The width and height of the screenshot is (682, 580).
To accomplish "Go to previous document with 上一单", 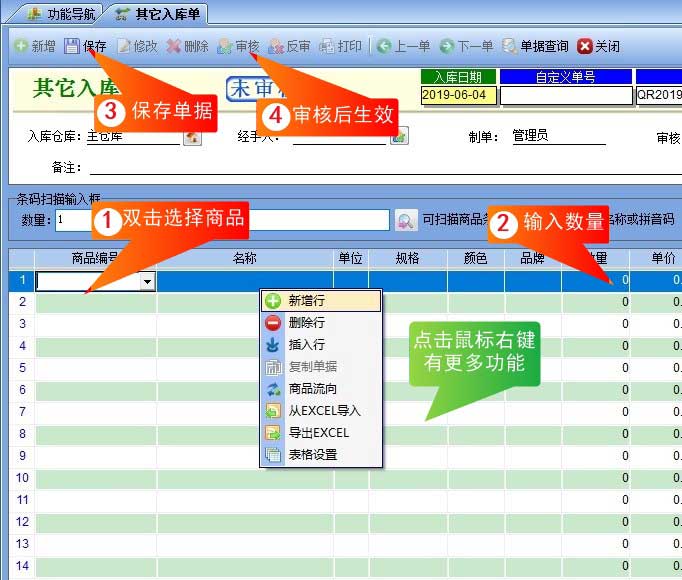I will [403, 46].
